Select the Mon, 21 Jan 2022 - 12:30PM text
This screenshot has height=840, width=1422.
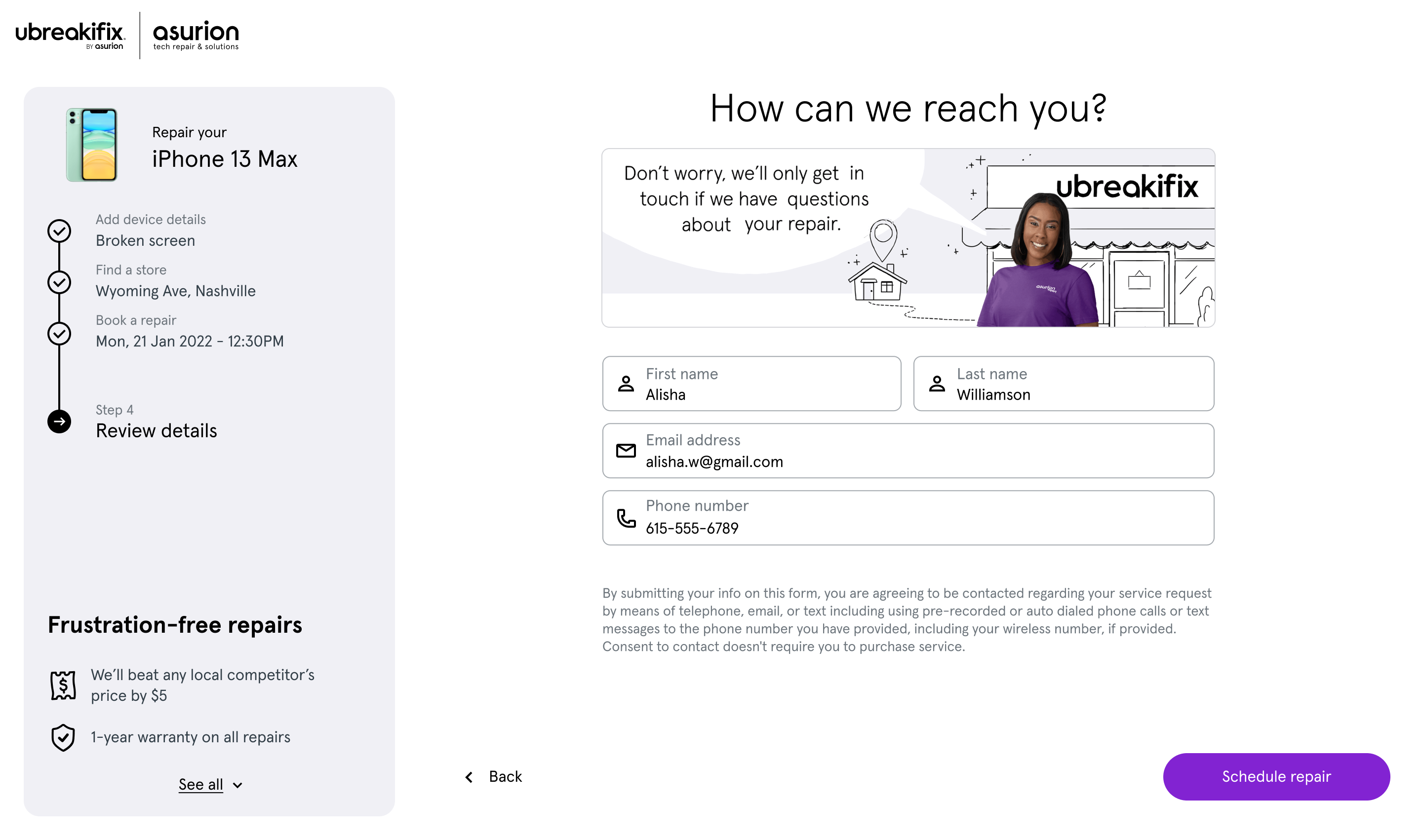click(x=190, y=342)
